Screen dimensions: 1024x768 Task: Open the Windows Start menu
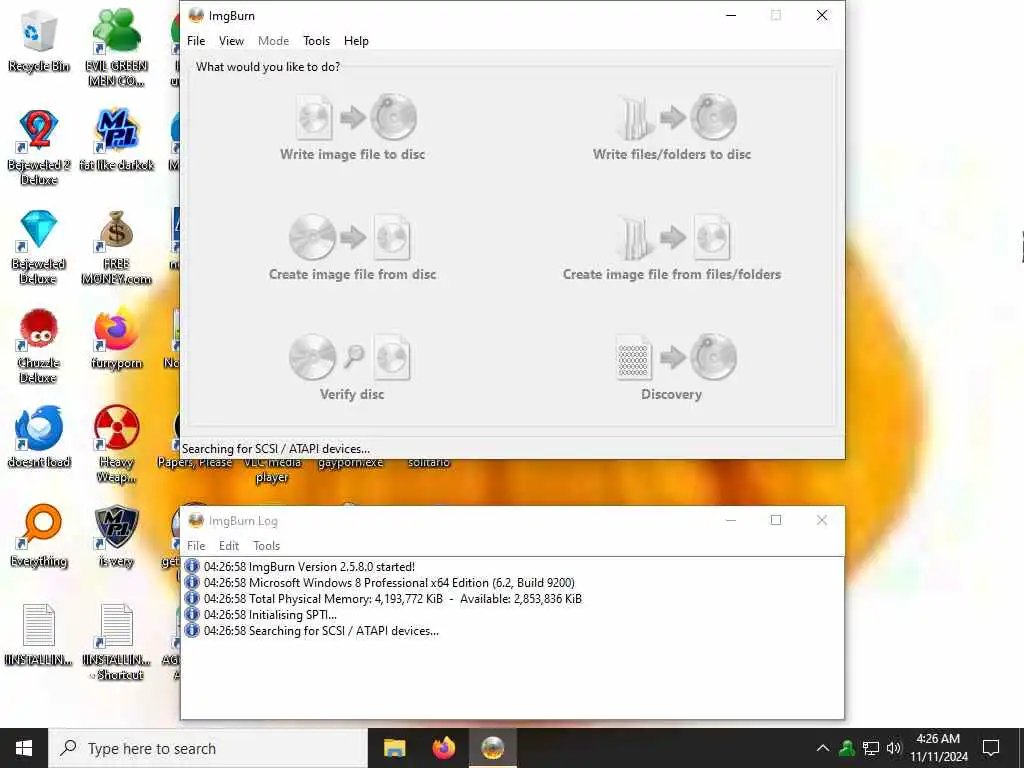coord(24,748)
